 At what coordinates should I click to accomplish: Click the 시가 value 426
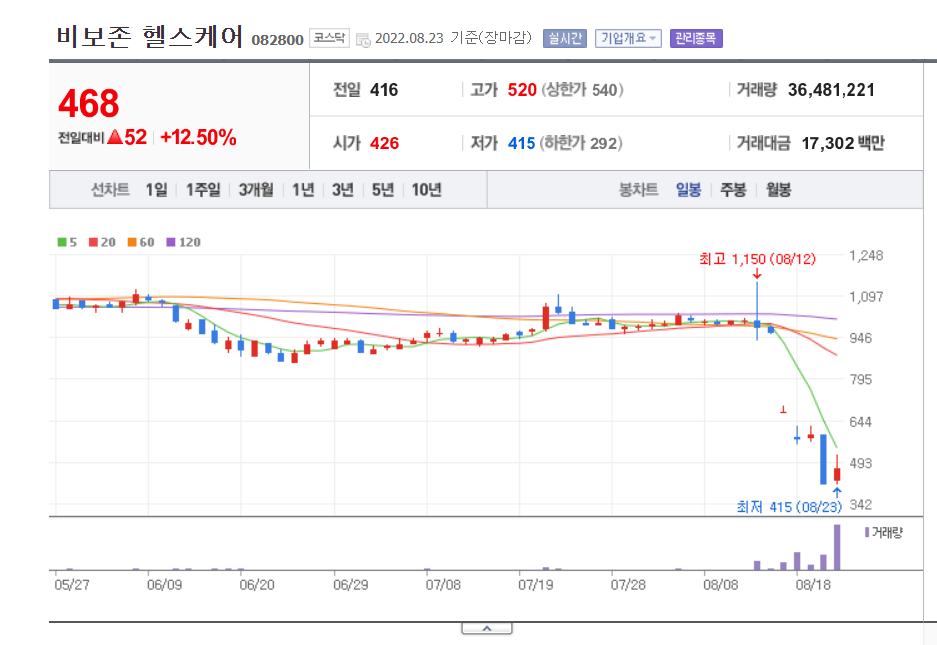(384, 143)
